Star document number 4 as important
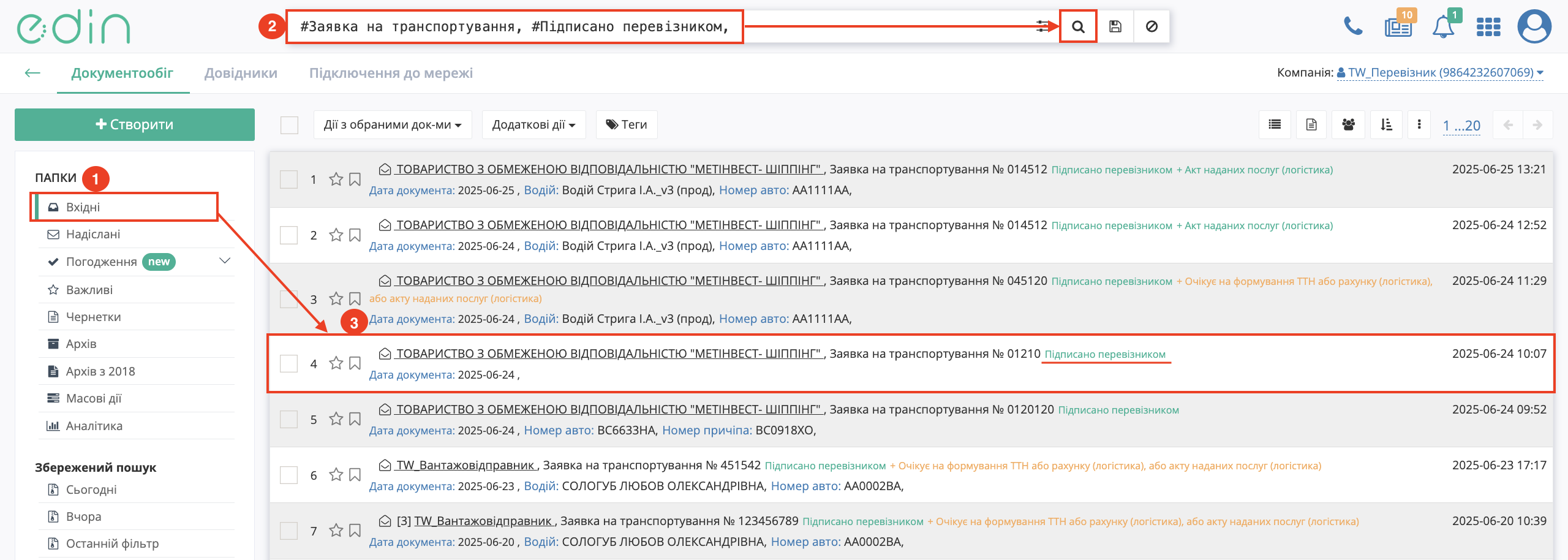Image resolution: width=1568 pixels, height=560 pixels. coord(336,363)
